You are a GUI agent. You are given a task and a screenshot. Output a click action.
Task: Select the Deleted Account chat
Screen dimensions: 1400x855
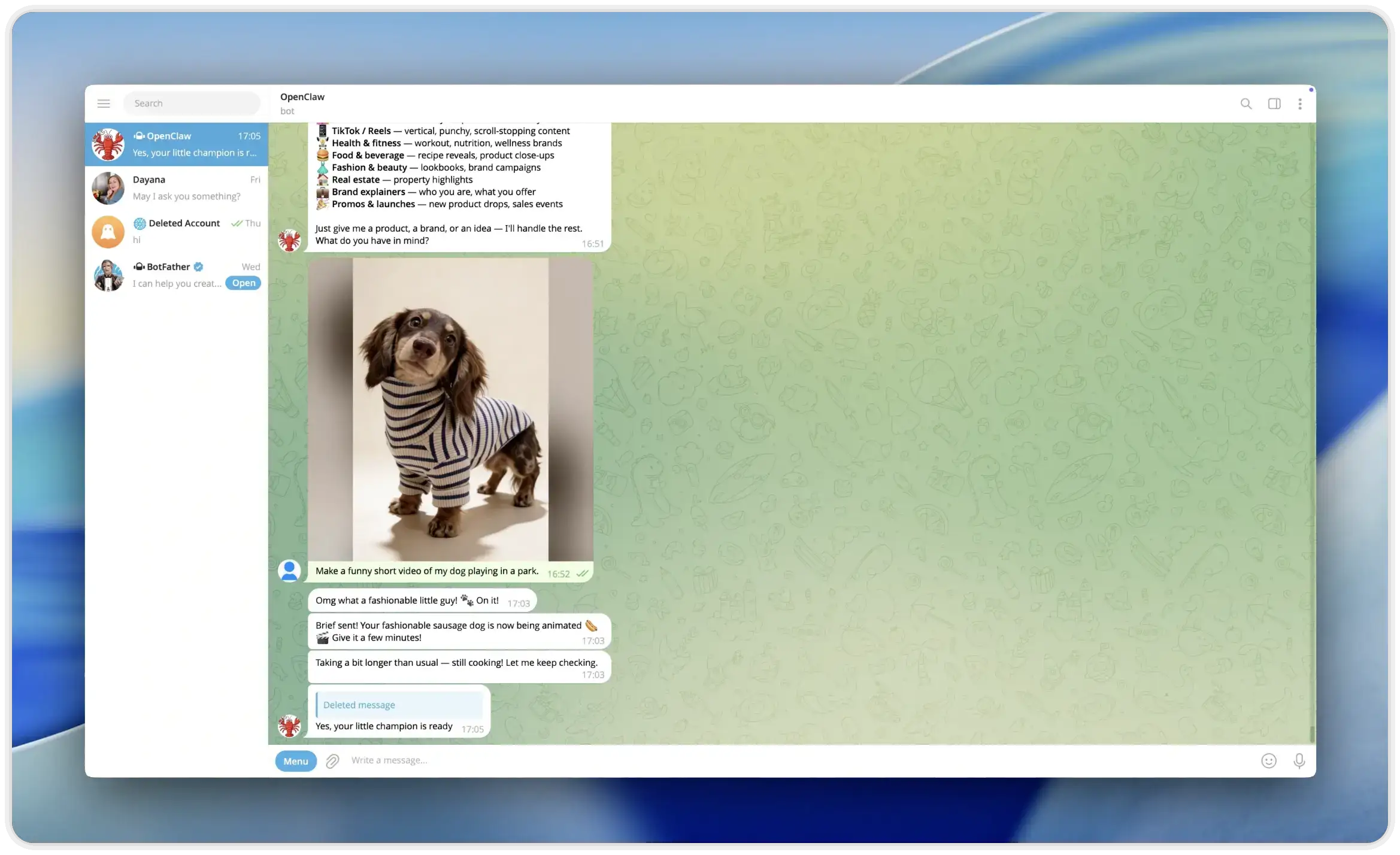tap(177, 231)
